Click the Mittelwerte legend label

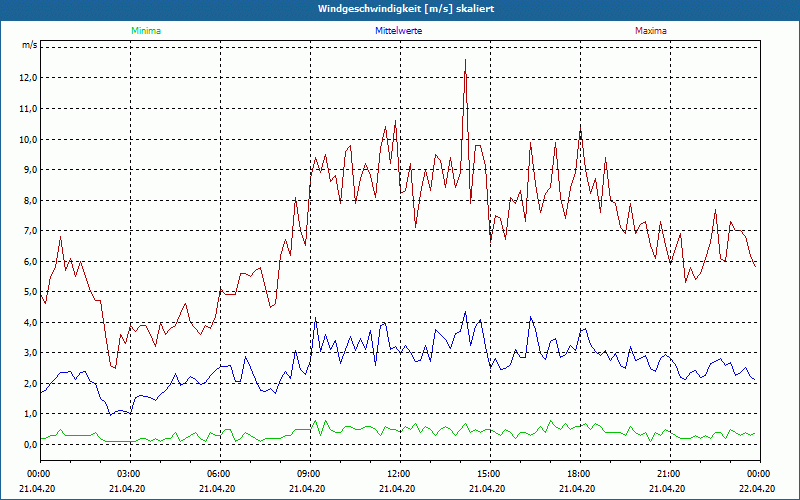(x=398, y=31)
